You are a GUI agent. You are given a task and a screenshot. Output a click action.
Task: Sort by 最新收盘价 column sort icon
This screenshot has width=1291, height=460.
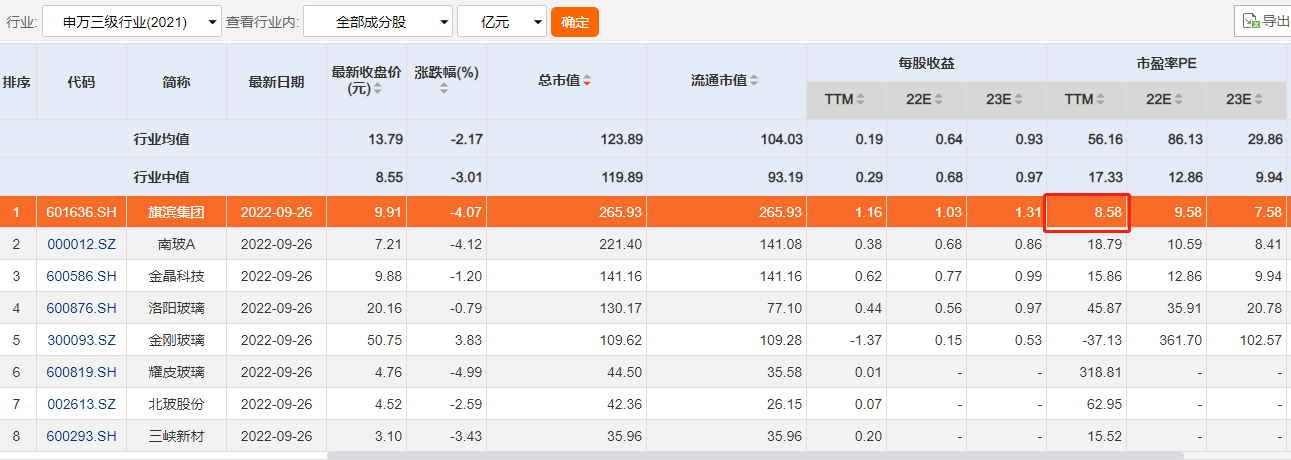pyautogui.click(x=377, y=89)
